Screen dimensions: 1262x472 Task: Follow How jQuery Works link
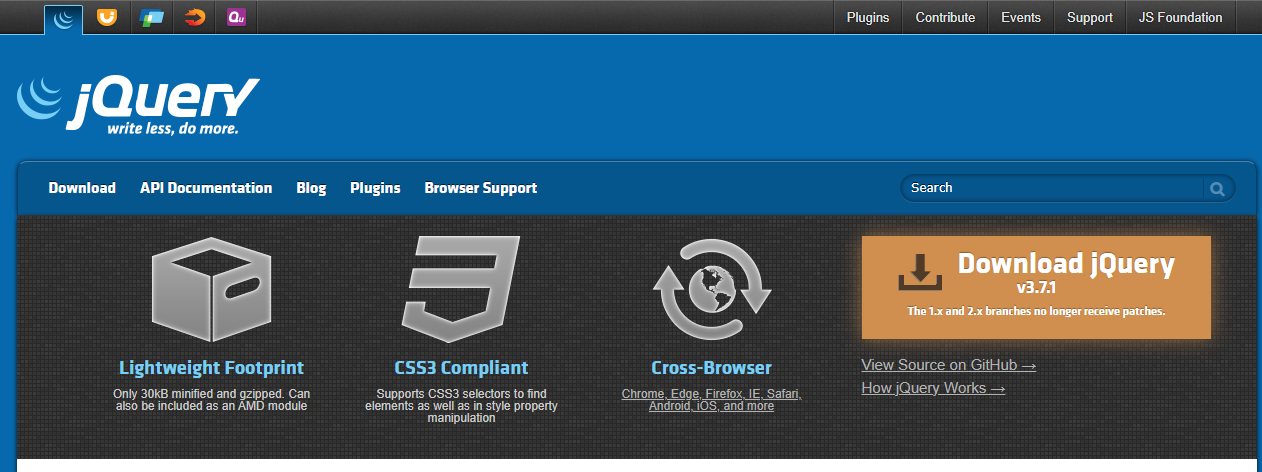[934, 388]
